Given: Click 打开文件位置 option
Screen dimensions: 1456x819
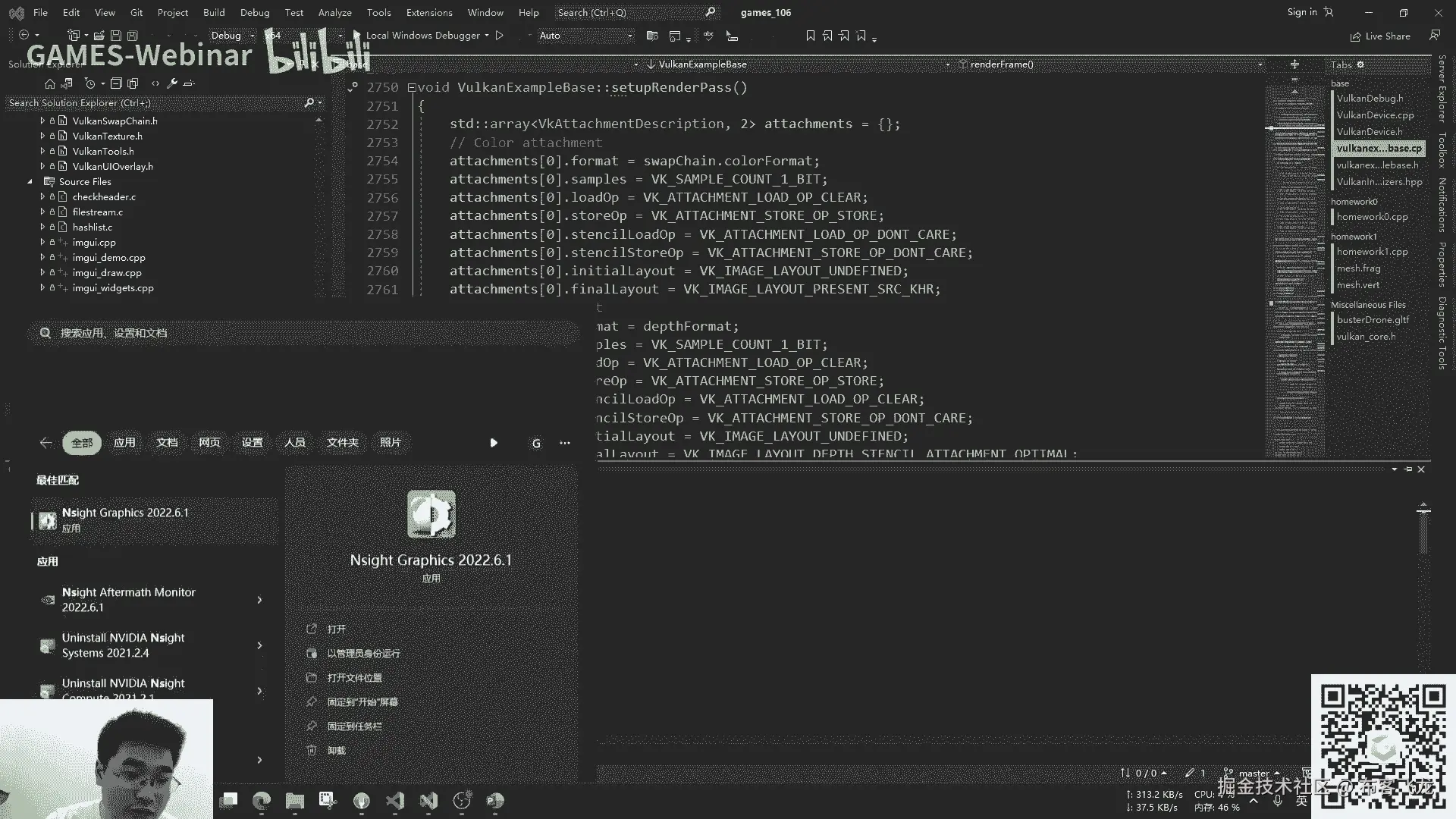Looking at the screenshot, I should click(354, 678).
